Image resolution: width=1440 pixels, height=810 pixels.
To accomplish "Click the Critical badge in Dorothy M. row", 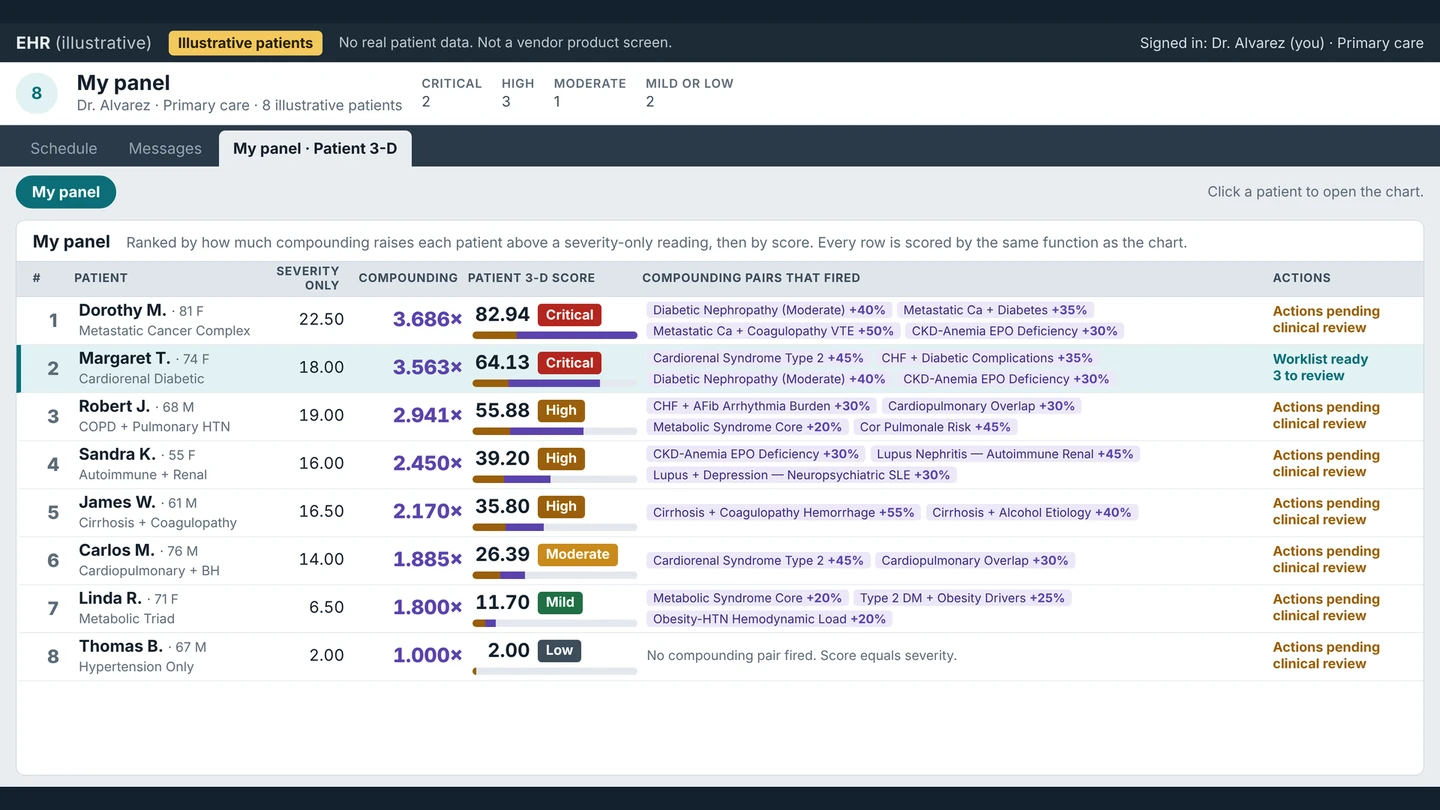I will point(569,315).
